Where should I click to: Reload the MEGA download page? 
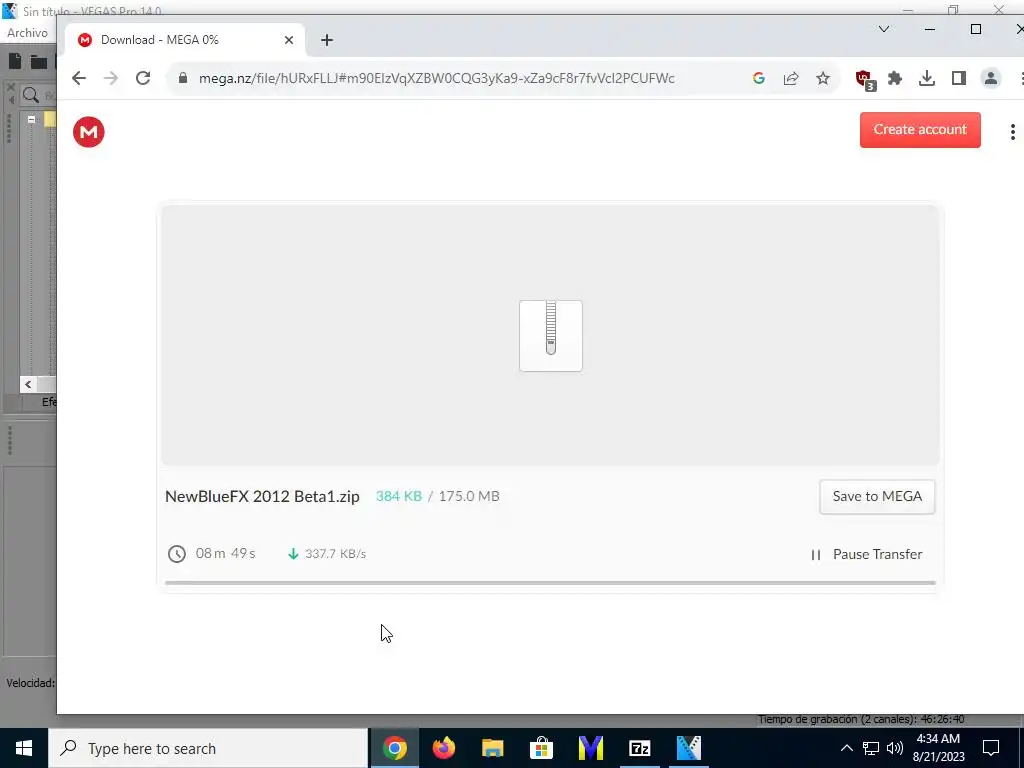(143, 78)
